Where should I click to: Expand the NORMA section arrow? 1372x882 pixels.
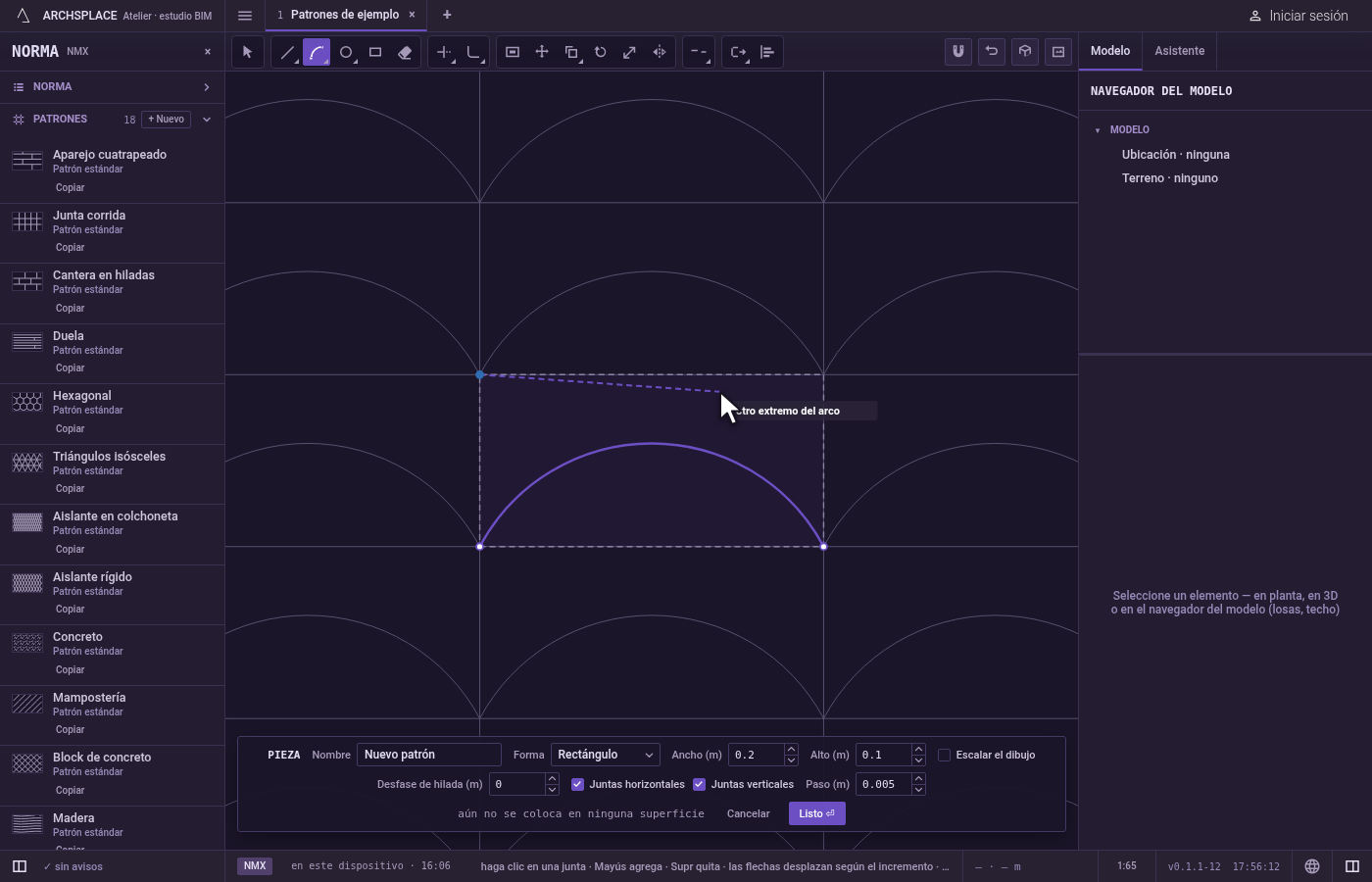(207, 87)
